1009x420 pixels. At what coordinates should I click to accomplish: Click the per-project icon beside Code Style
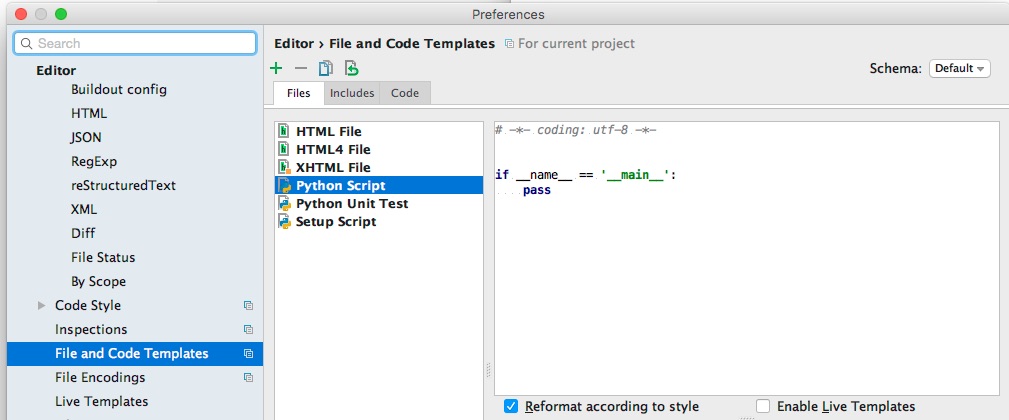[x=248, y=306]
